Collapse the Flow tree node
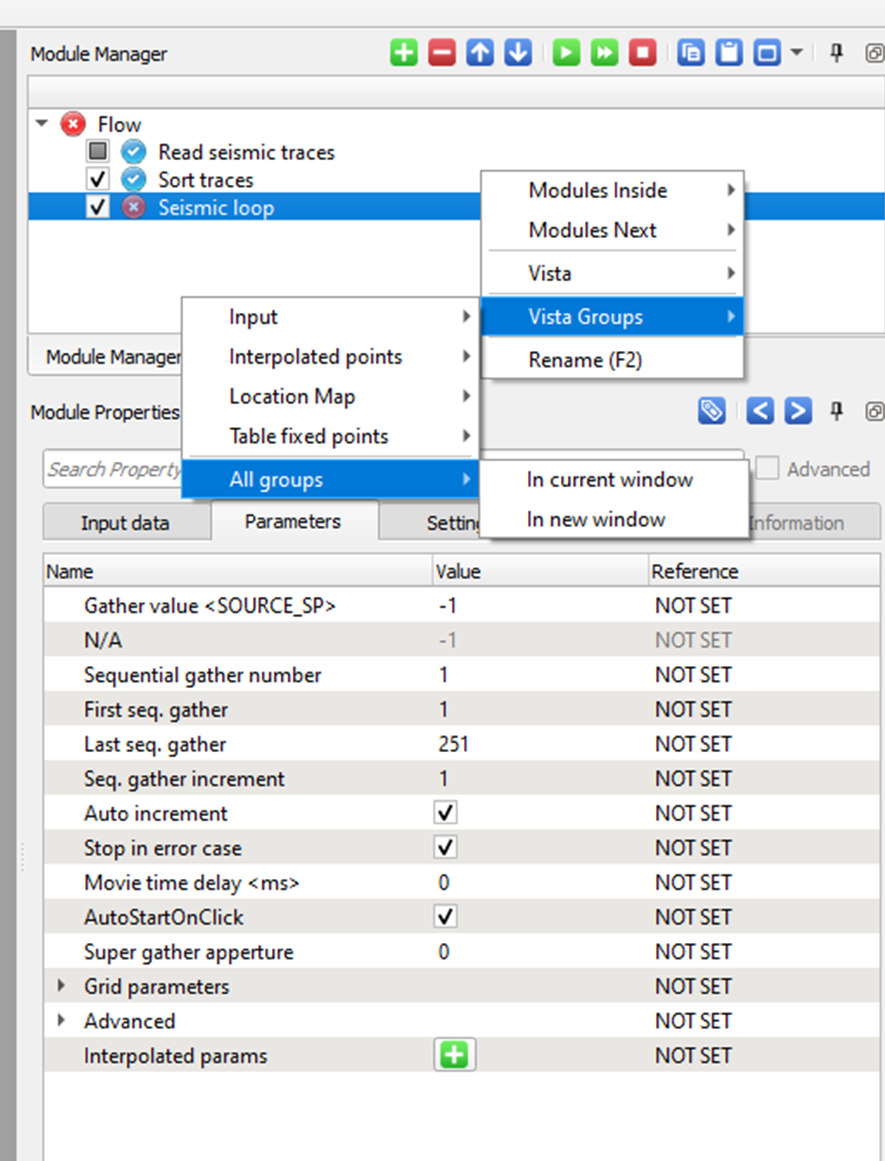The width and height of the screenshot is (885, 1161). pyautogui.click(x=41, y=124)
